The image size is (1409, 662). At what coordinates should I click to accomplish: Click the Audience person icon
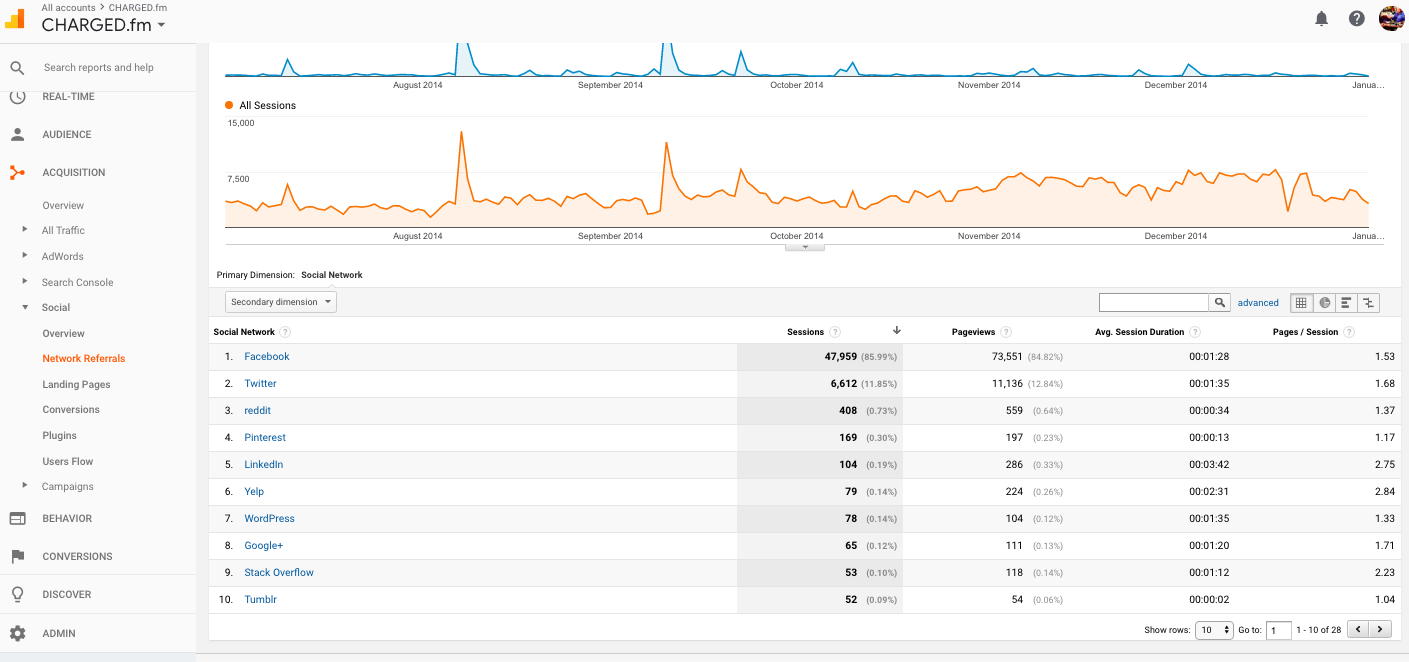(17, 134)
